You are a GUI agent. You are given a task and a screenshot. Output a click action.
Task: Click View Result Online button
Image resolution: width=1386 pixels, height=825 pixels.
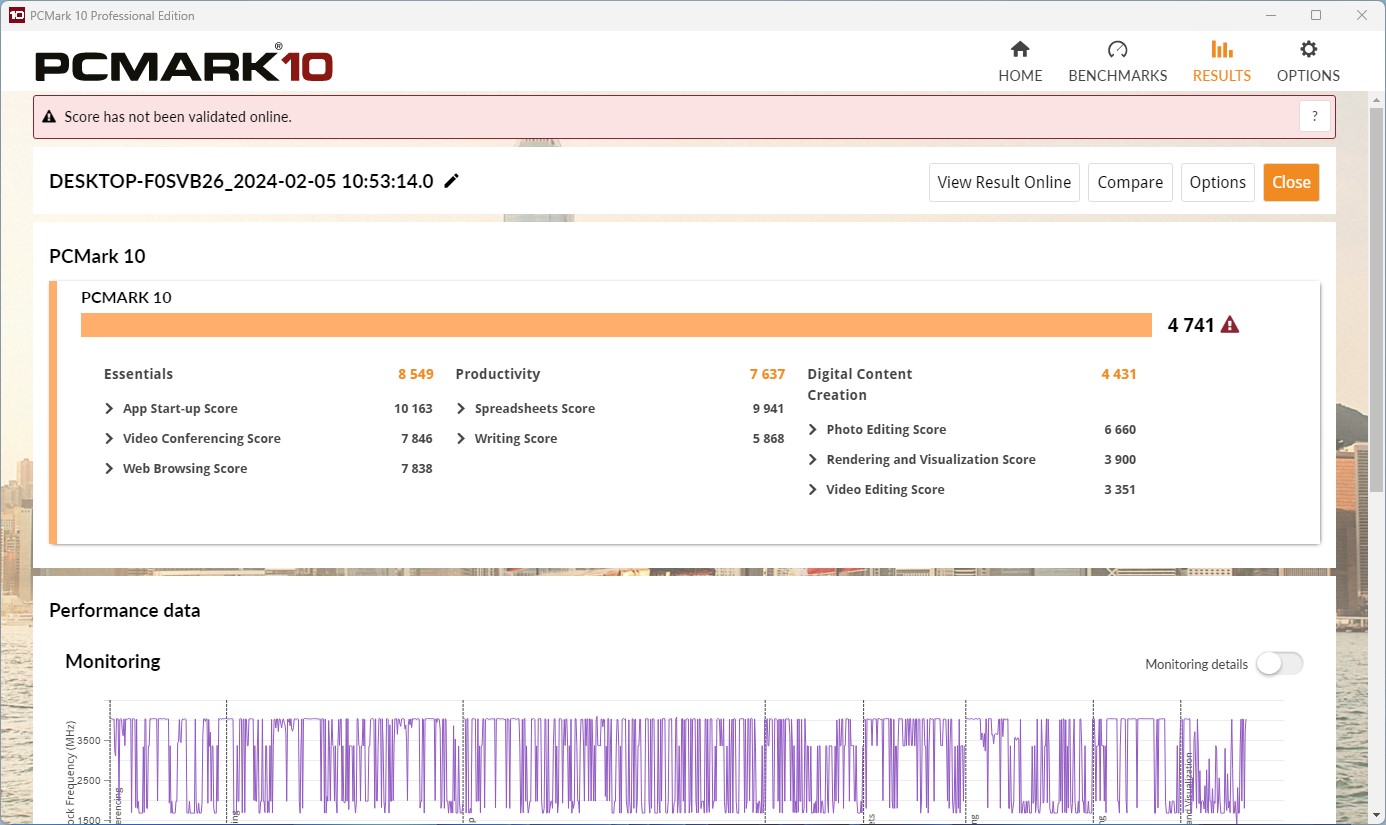[1004, 182]
